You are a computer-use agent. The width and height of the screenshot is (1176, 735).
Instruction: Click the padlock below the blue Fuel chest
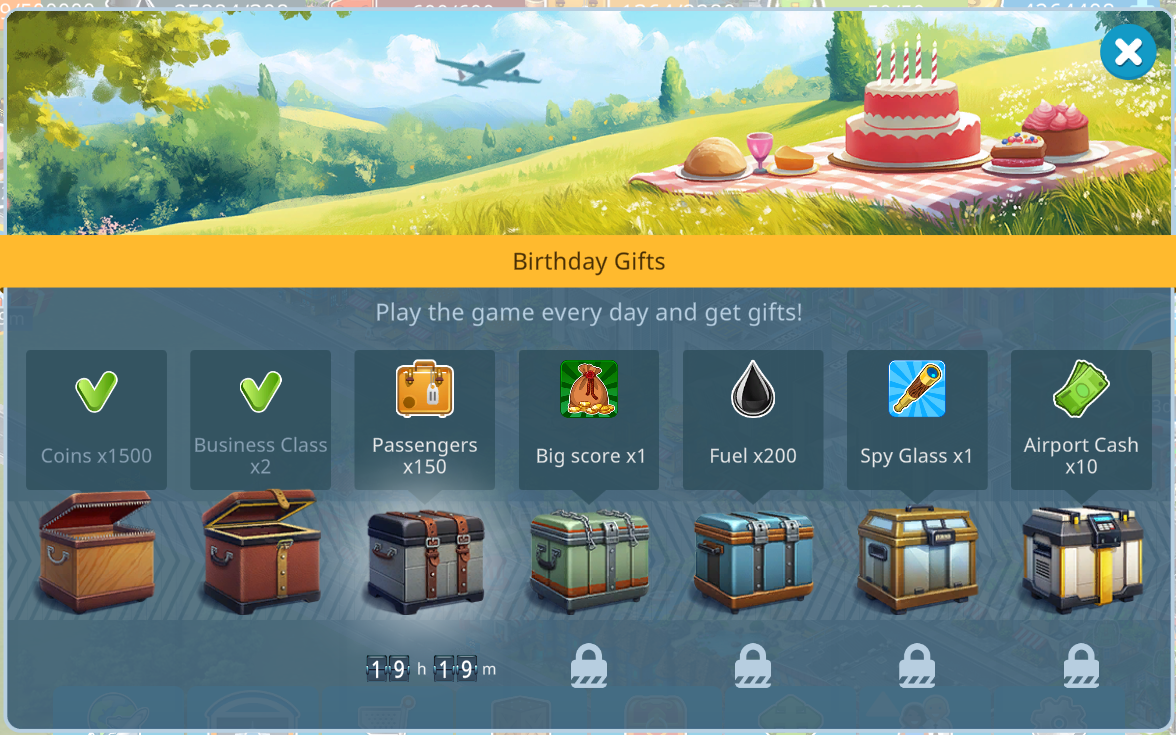click(753, 666)
